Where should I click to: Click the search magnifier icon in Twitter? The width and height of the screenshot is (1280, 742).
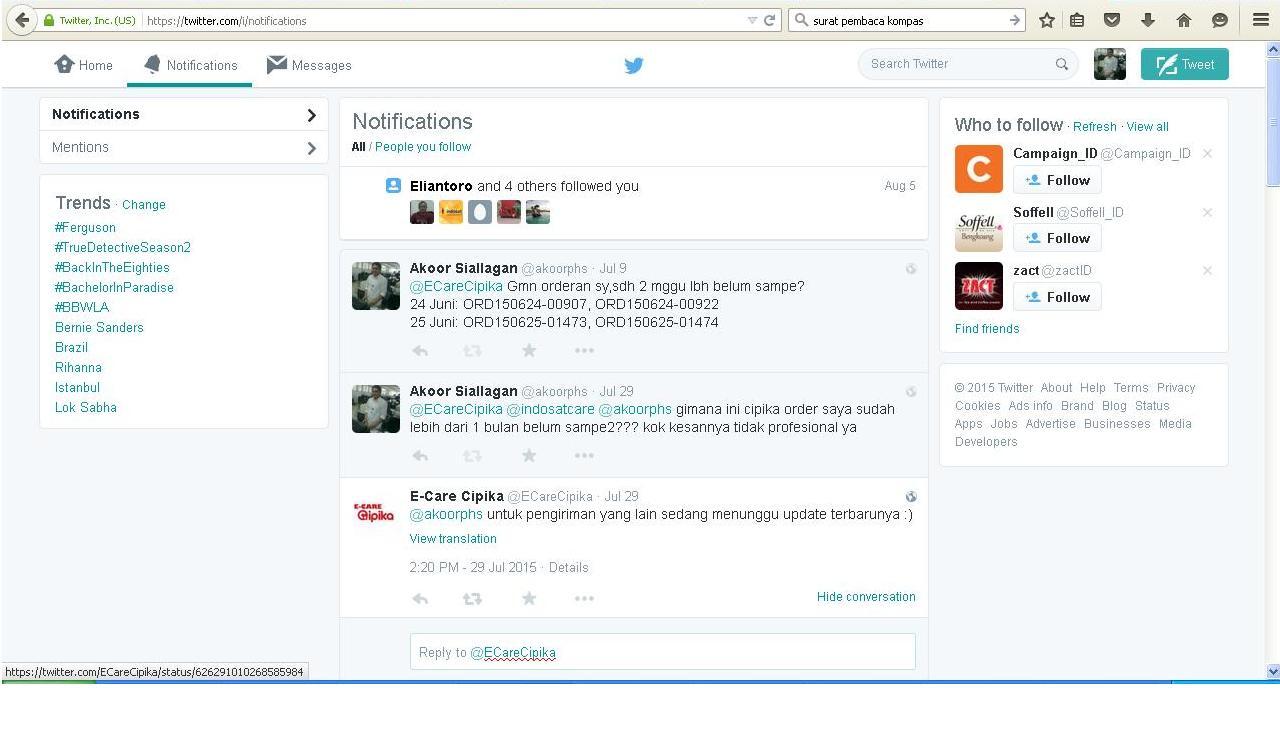pyautogui.click(x=1061, y=64)
